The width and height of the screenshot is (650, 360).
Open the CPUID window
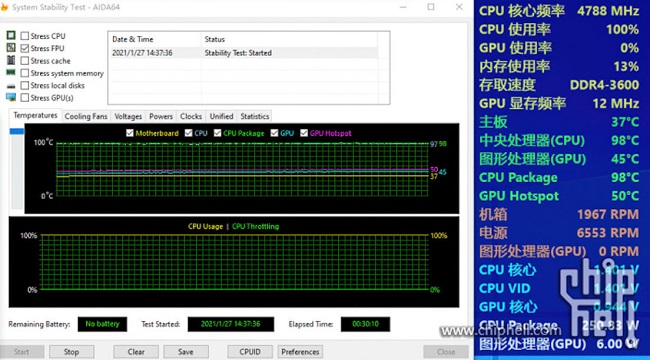pyautogui.click(x=250, y=352)
